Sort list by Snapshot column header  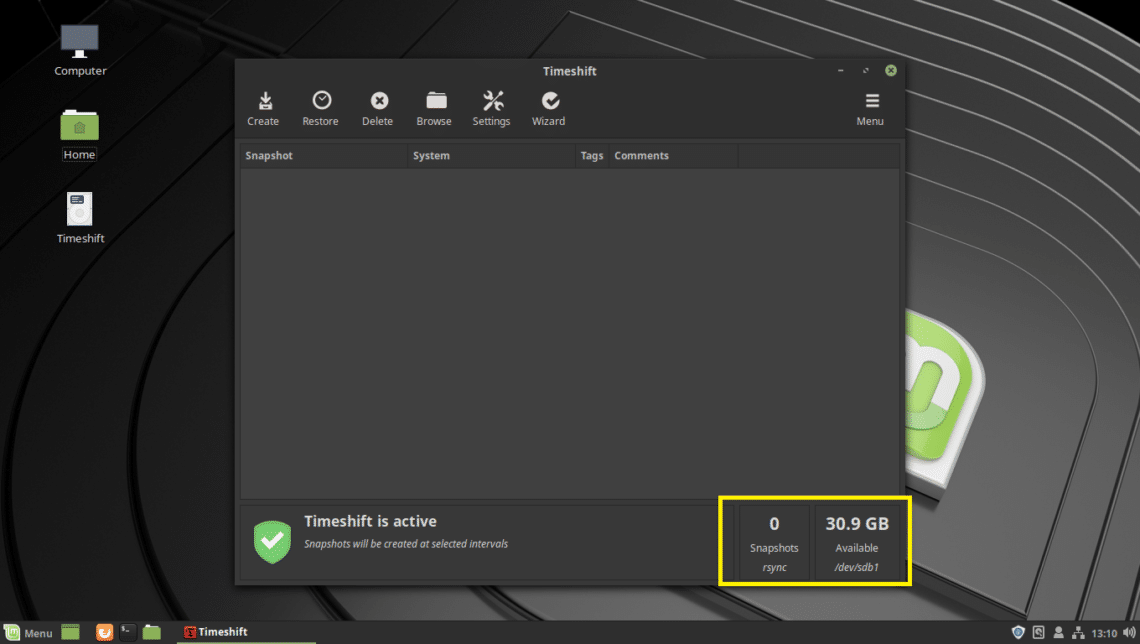click(324, 156)
